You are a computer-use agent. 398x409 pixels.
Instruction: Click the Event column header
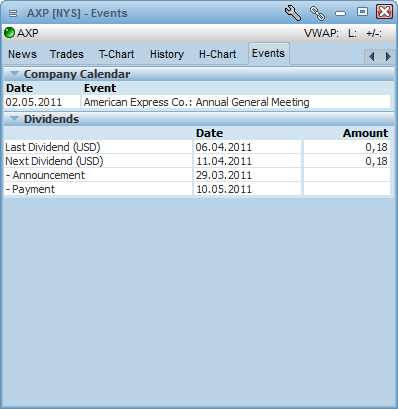[x=100, y=88]
